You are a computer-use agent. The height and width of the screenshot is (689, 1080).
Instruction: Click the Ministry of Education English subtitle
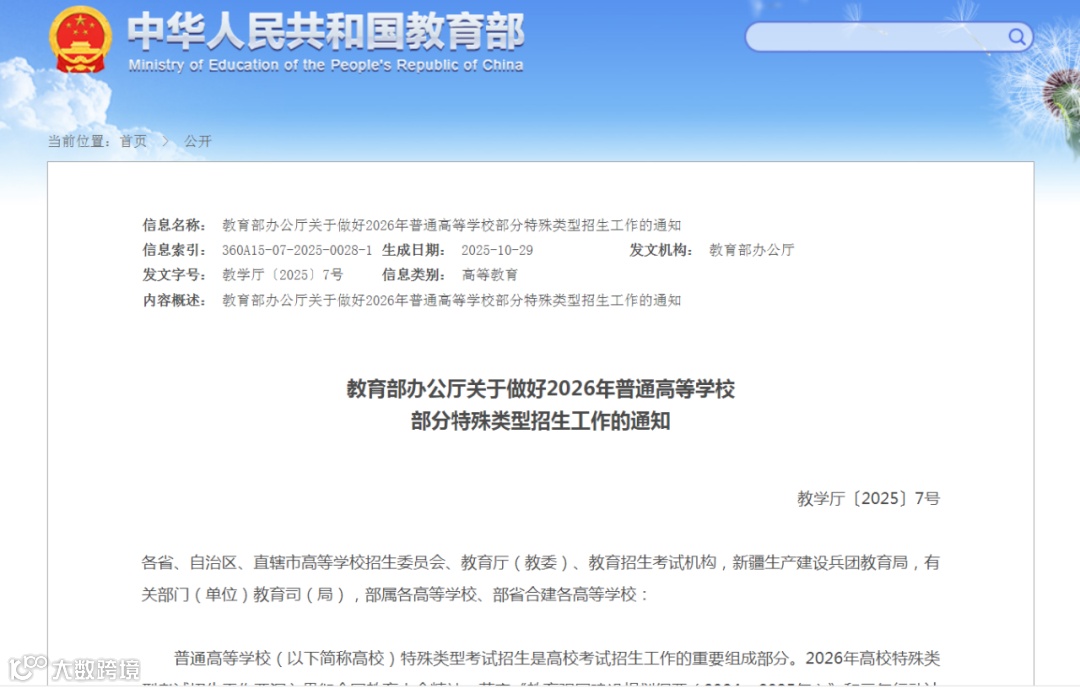tap(326, 65)
